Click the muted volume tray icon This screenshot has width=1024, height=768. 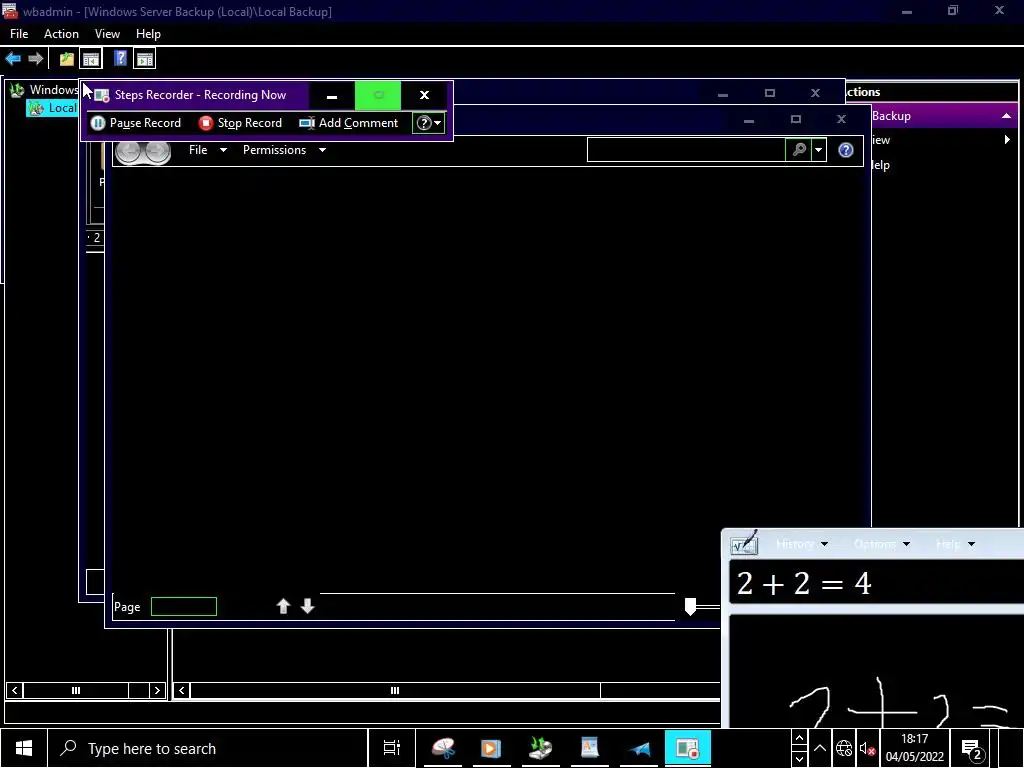click(x=867, y=748)
